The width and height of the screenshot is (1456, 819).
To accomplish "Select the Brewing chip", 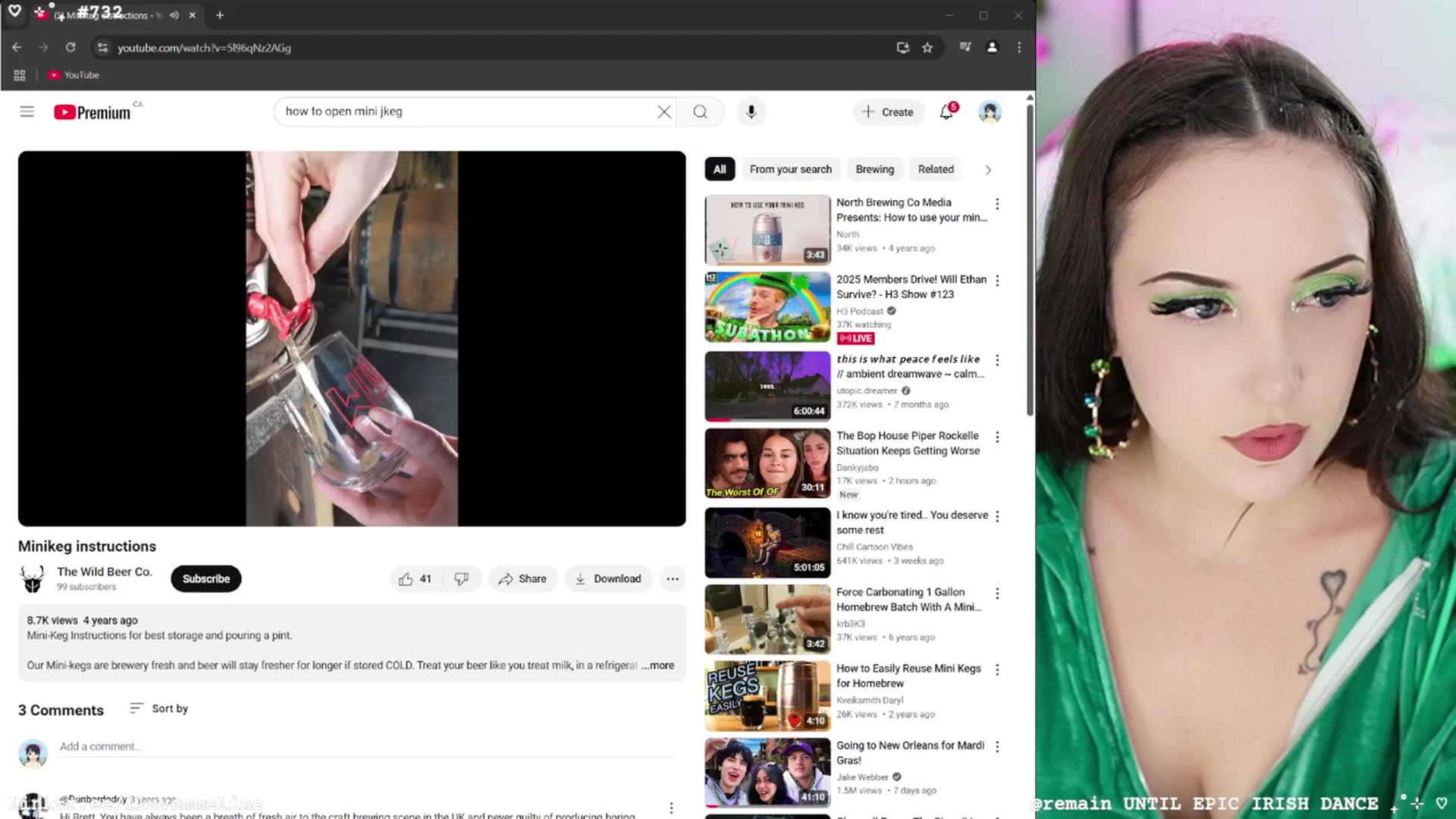I will [x=874, y=169].
